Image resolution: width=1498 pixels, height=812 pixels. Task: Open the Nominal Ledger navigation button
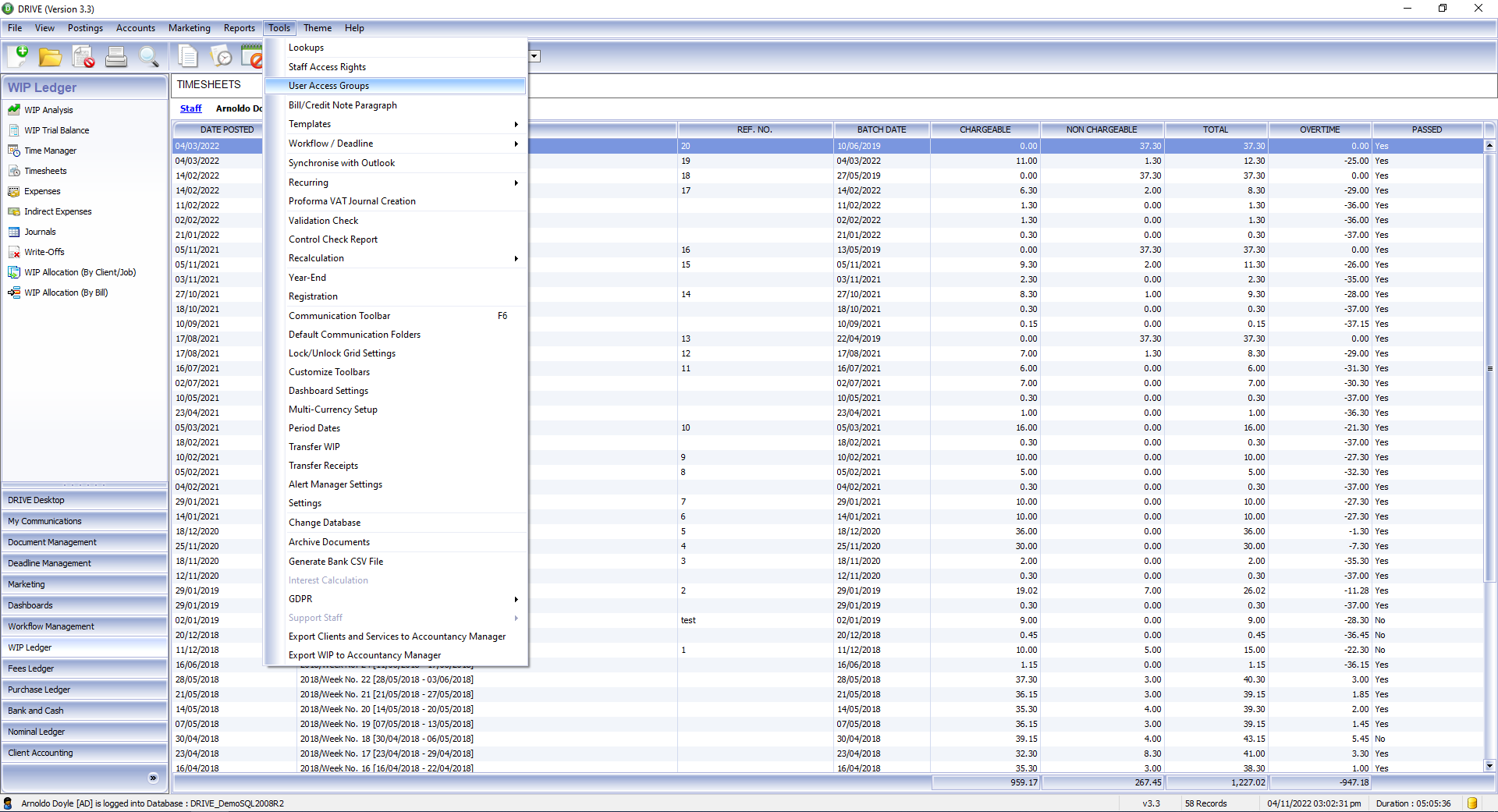[x=84, y=732]
